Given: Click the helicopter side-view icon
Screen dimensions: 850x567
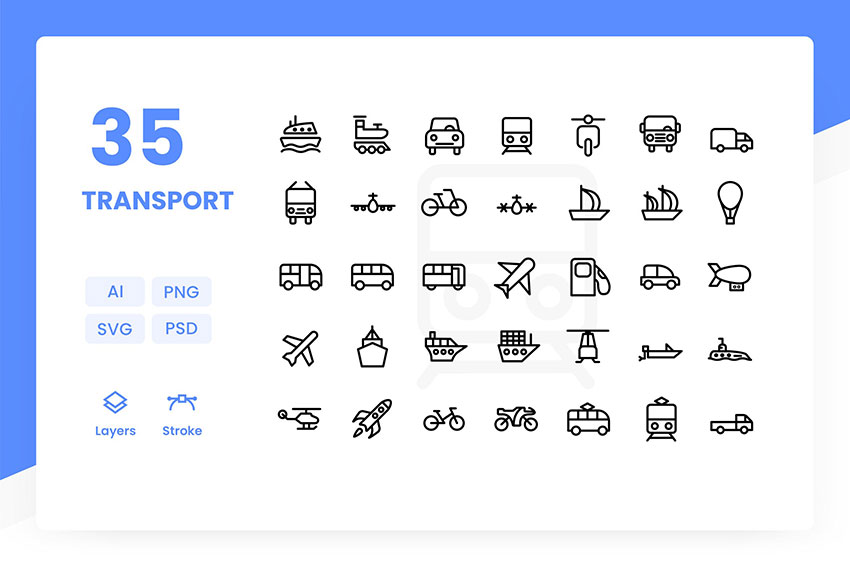Looking at the screenshot, I should [300, 418].
